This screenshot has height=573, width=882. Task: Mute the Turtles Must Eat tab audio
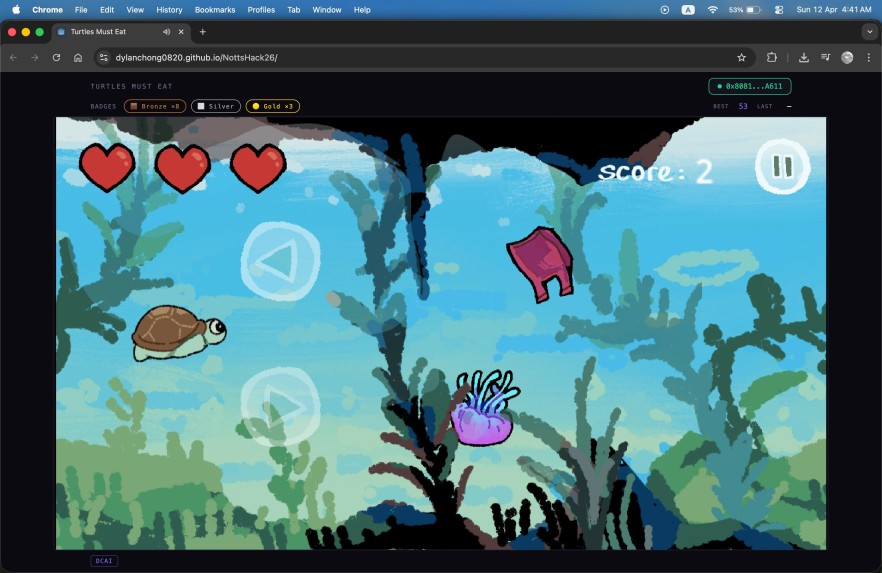166,32
